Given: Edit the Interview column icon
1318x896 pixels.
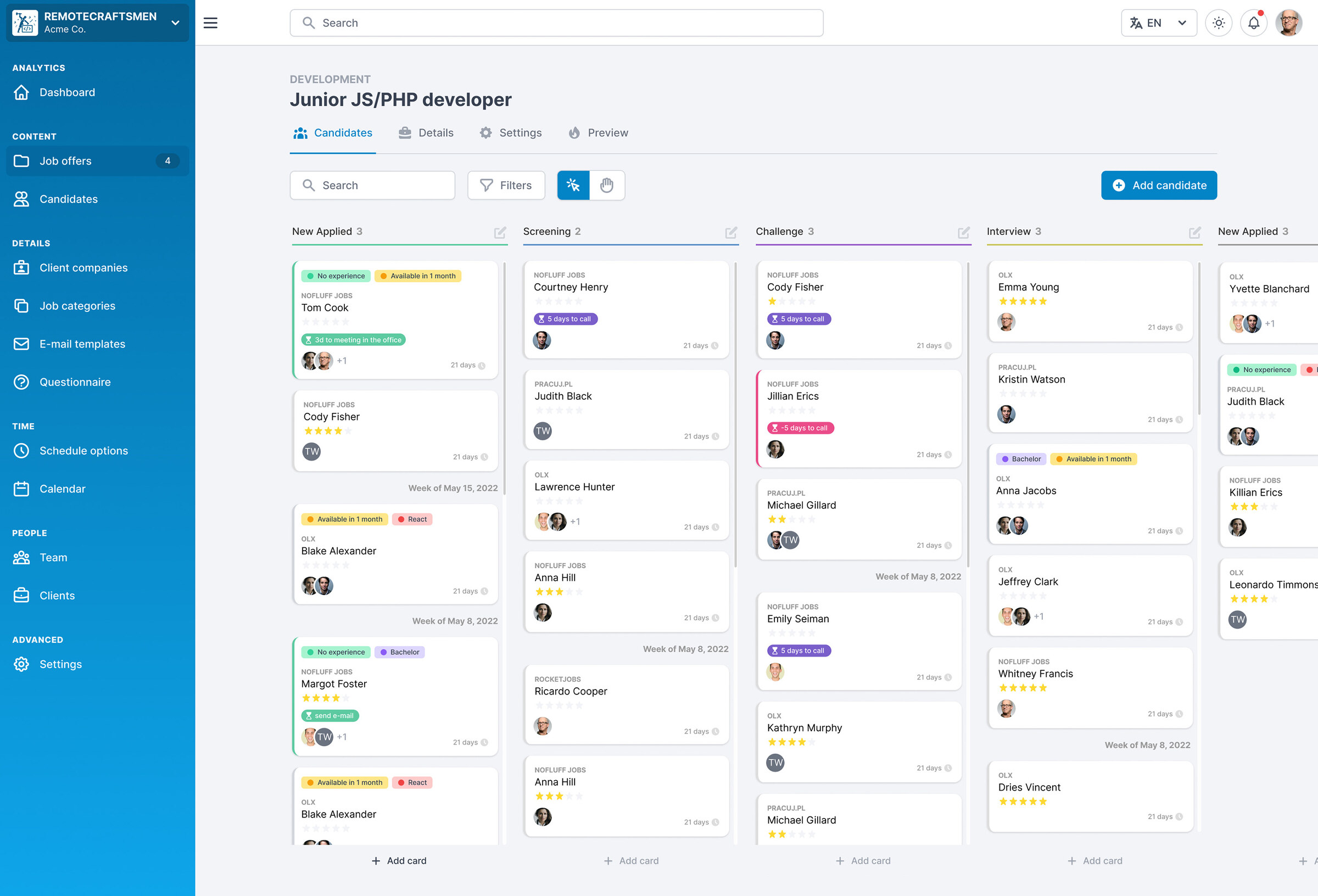Looking at the screenshot, I should [x=1195, y=232].
